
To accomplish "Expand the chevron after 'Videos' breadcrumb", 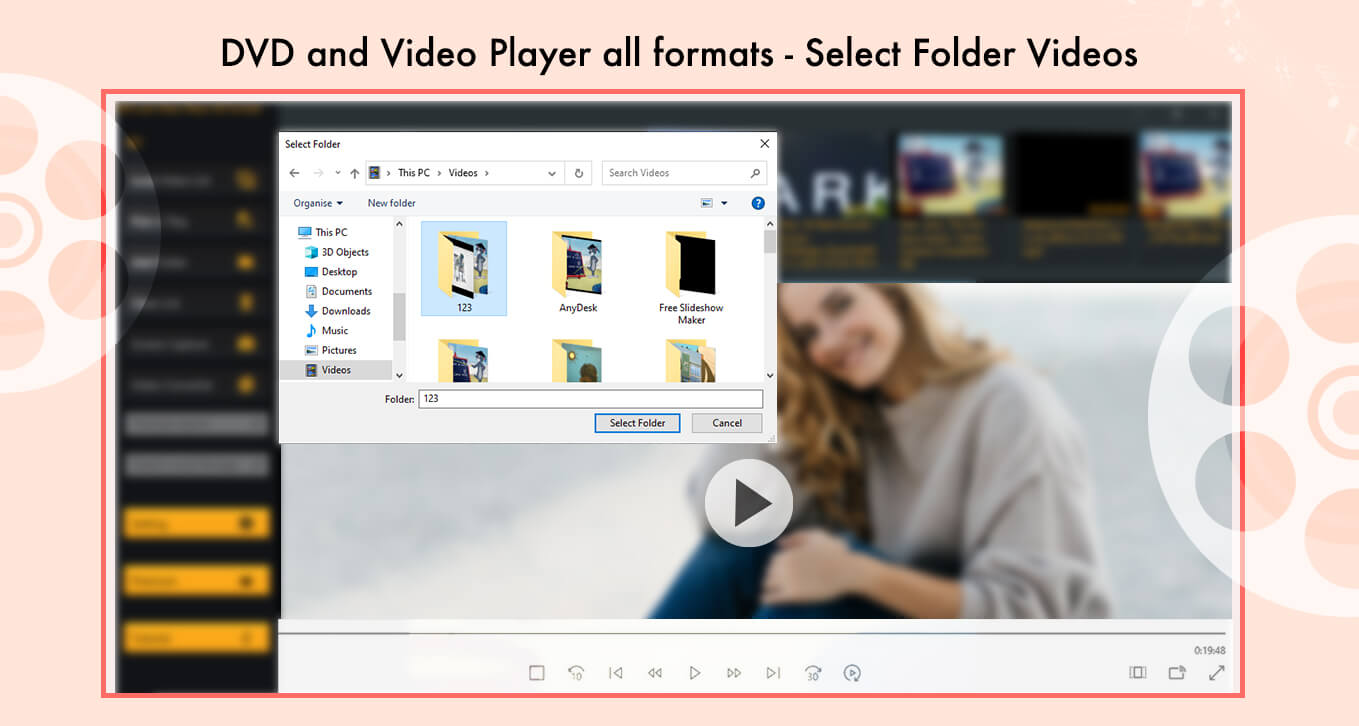I will tap(487, 173).
